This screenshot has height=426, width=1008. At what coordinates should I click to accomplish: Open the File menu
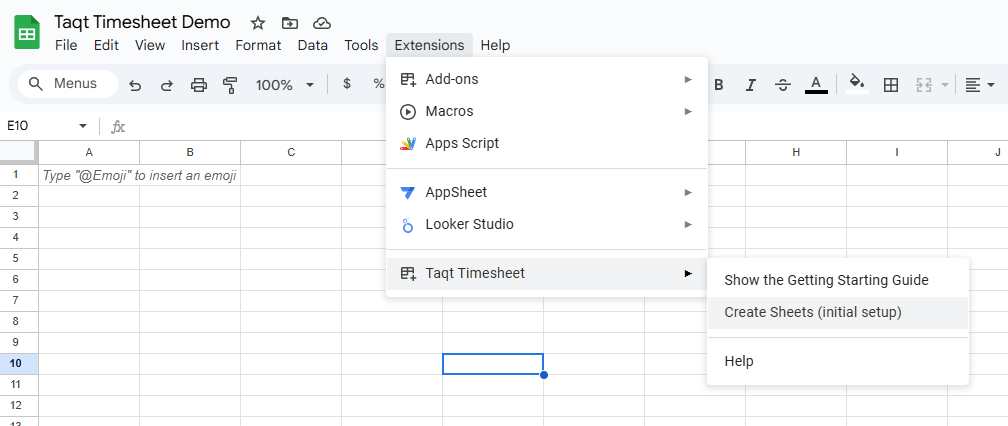[x=66, y=45]
